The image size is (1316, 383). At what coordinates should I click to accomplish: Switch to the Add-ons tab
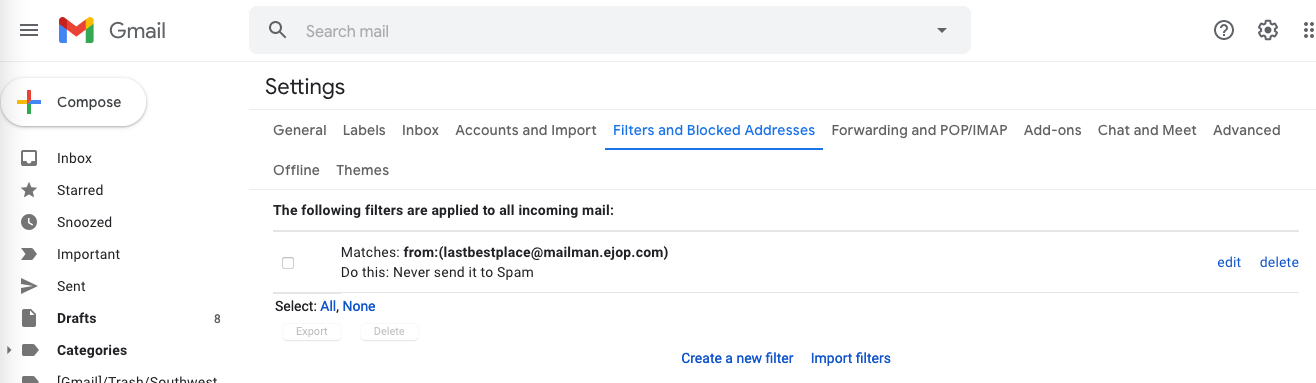pos(1053,130)
